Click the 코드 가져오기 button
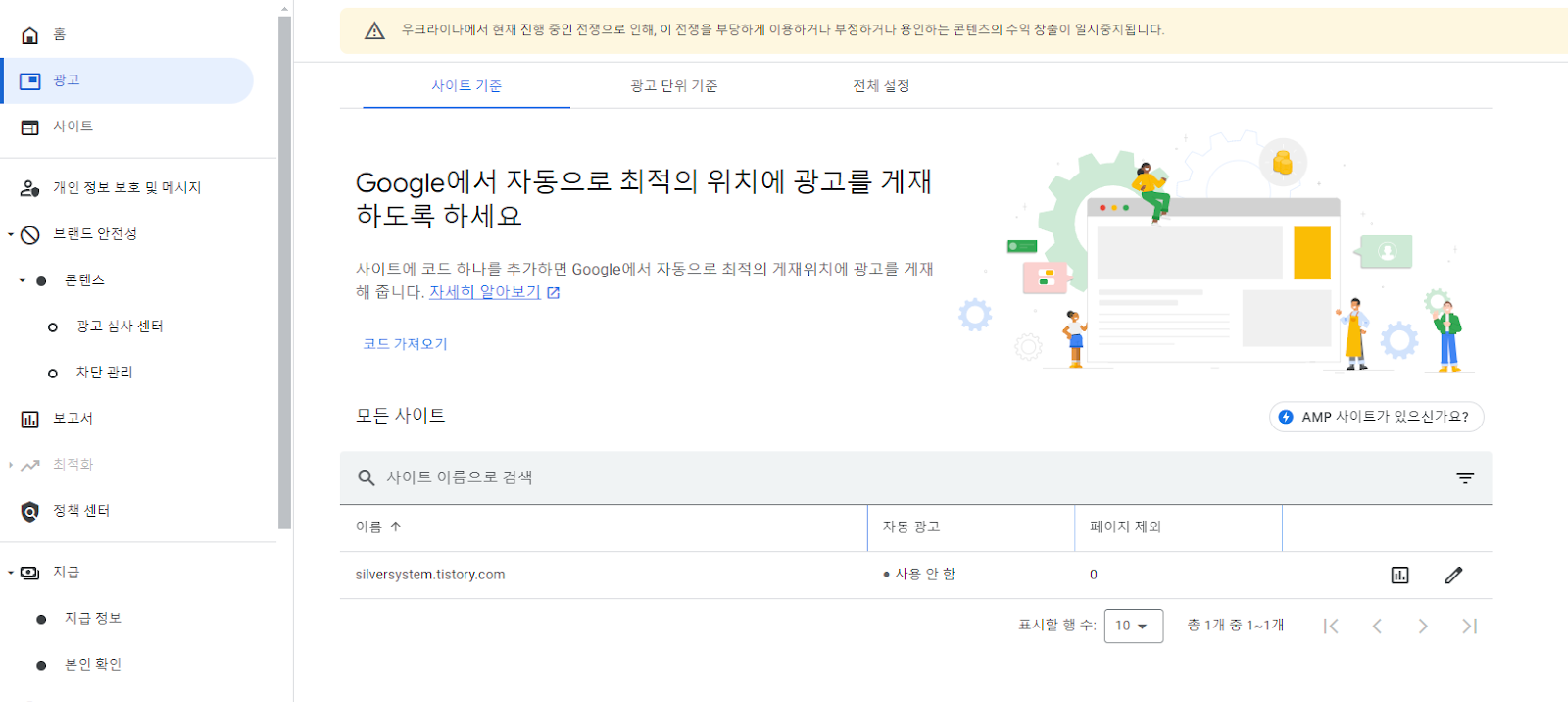 point(405,344)
